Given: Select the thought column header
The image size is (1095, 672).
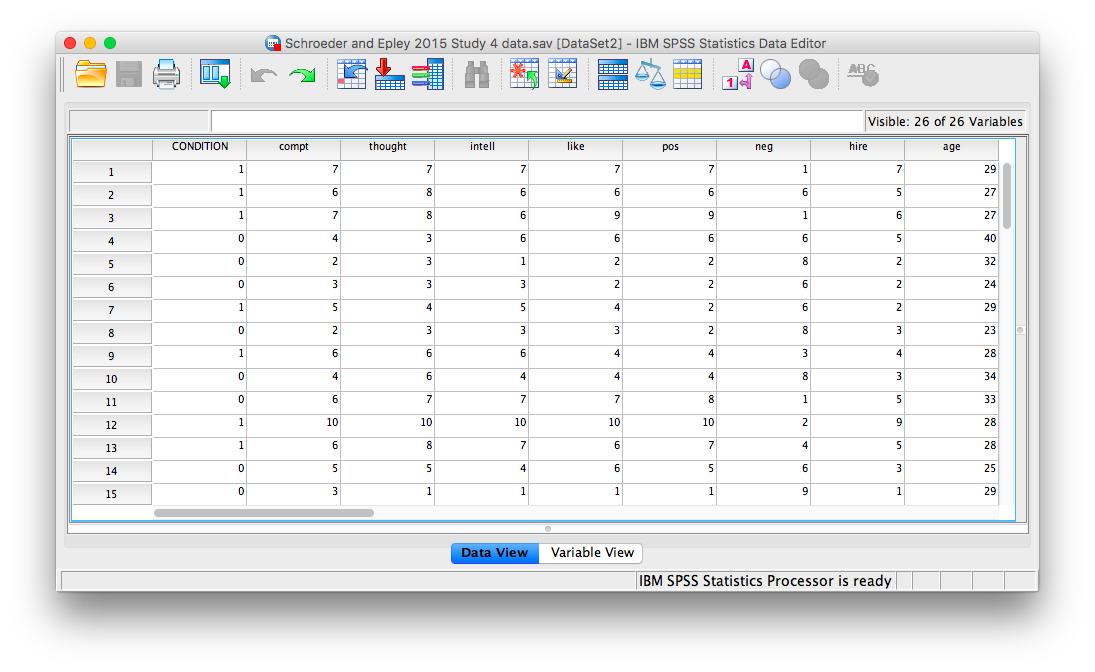Looking at the screenshot, I should tap(388, 147).
